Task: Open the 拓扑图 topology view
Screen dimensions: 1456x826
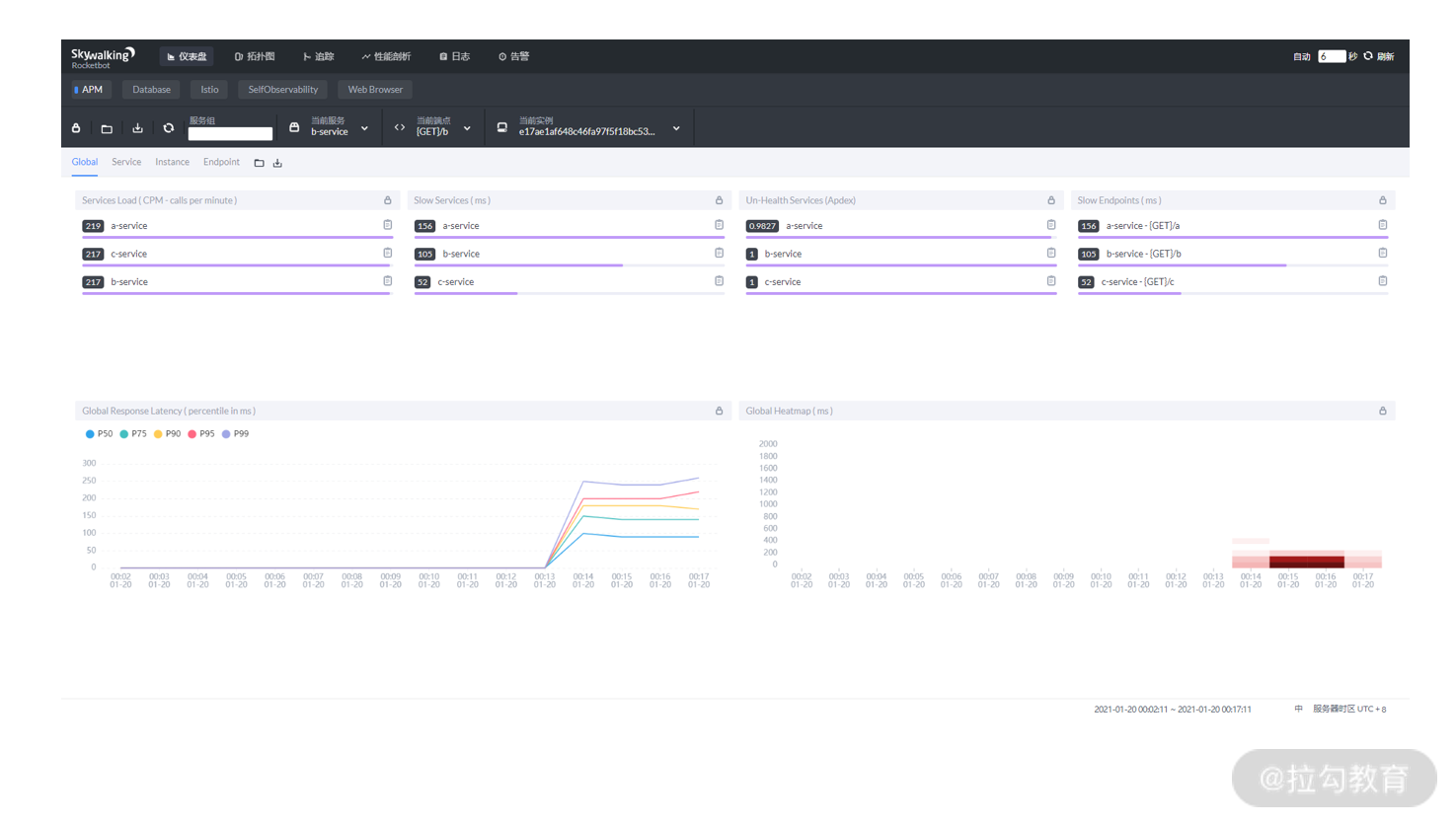Action: pos(255,56)
